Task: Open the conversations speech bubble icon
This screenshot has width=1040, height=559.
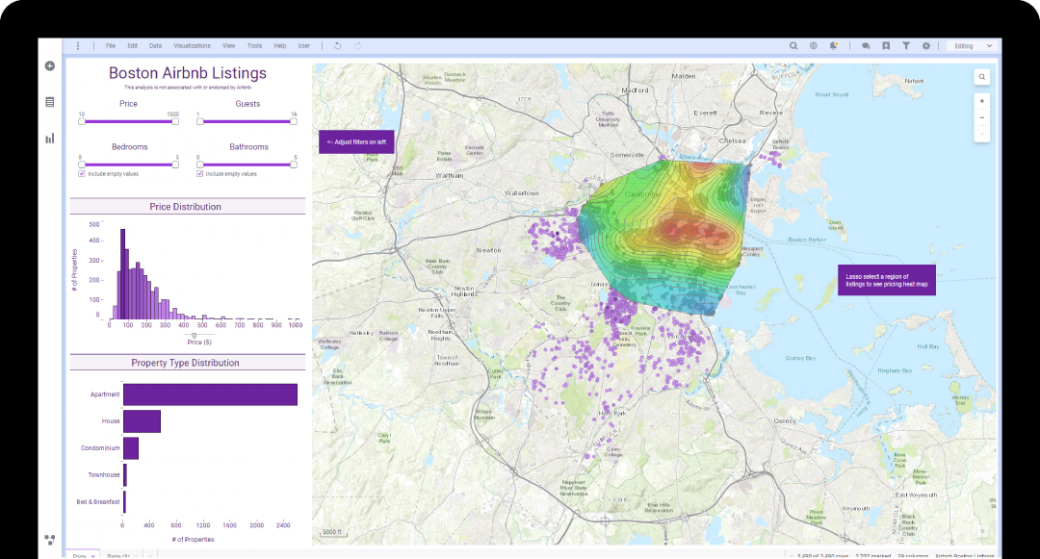Action: click(x=866, y=46)
